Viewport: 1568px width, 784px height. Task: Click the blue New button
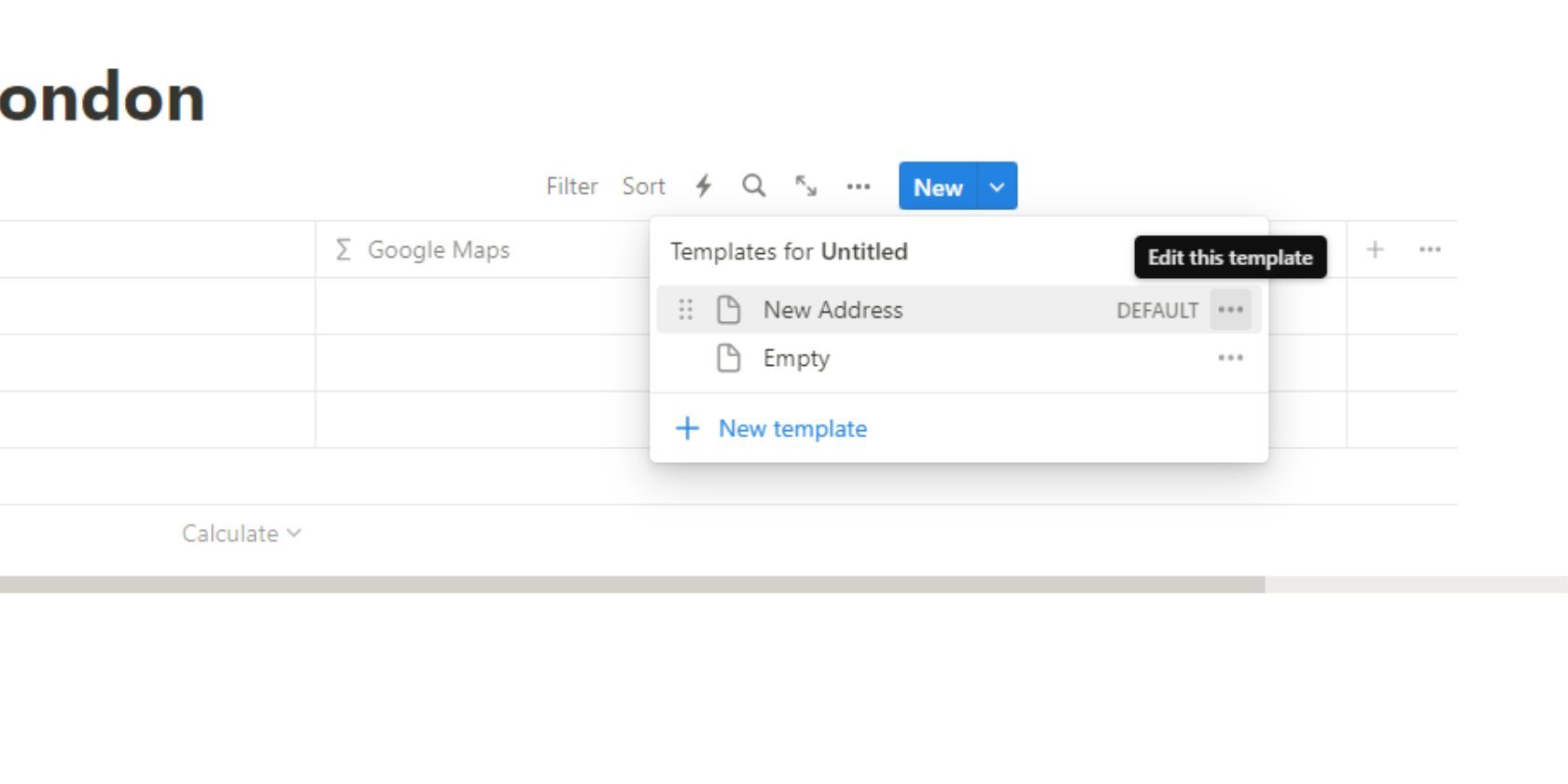(937, 187)
